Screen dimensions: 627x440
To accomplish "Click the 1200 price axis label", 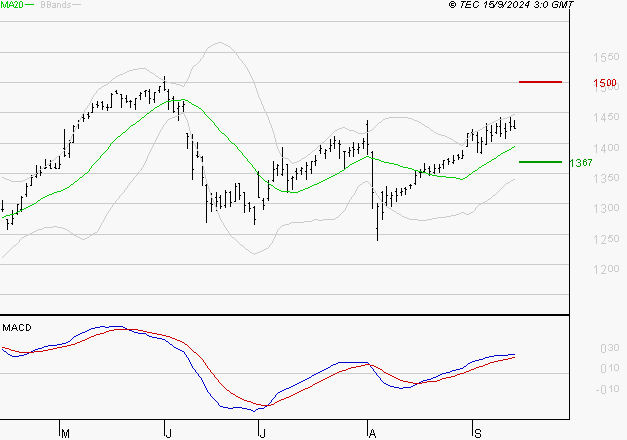I will (606, 269).
